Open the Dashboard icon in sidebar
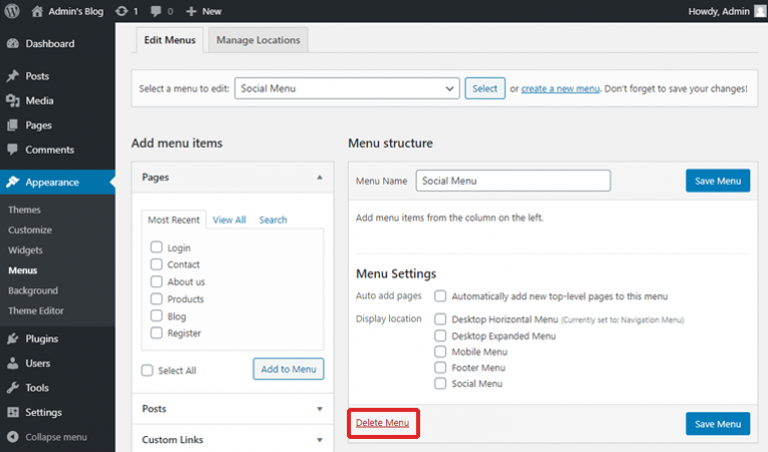The image size is (768, 452). tap(12, 44)
